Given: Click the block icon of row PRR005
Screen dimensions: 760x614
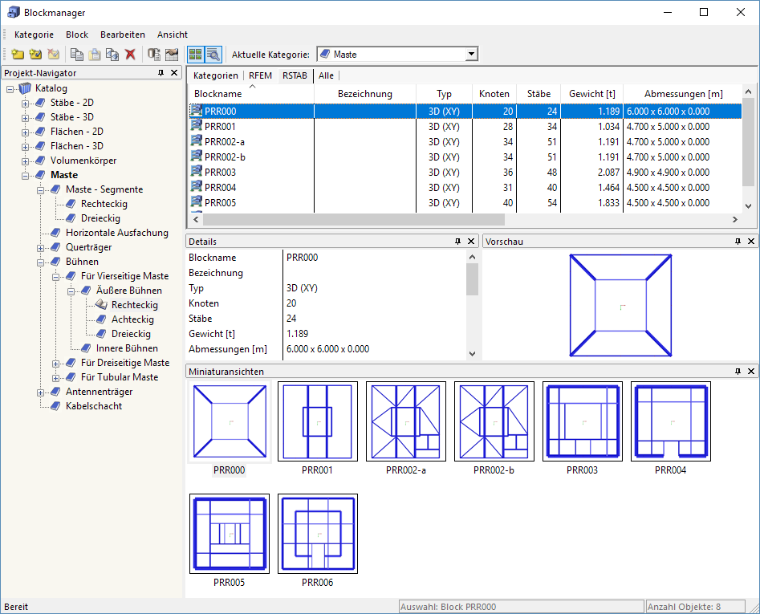Looking at the screenshot, I should click(196, 202).
